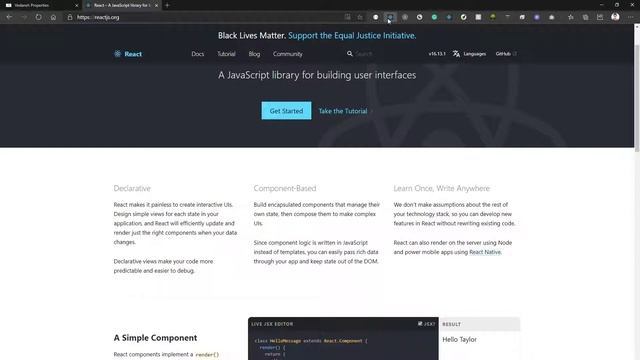Open the reader view icon in address bar
Screen dimensions: 640x360
coord(347,17)
